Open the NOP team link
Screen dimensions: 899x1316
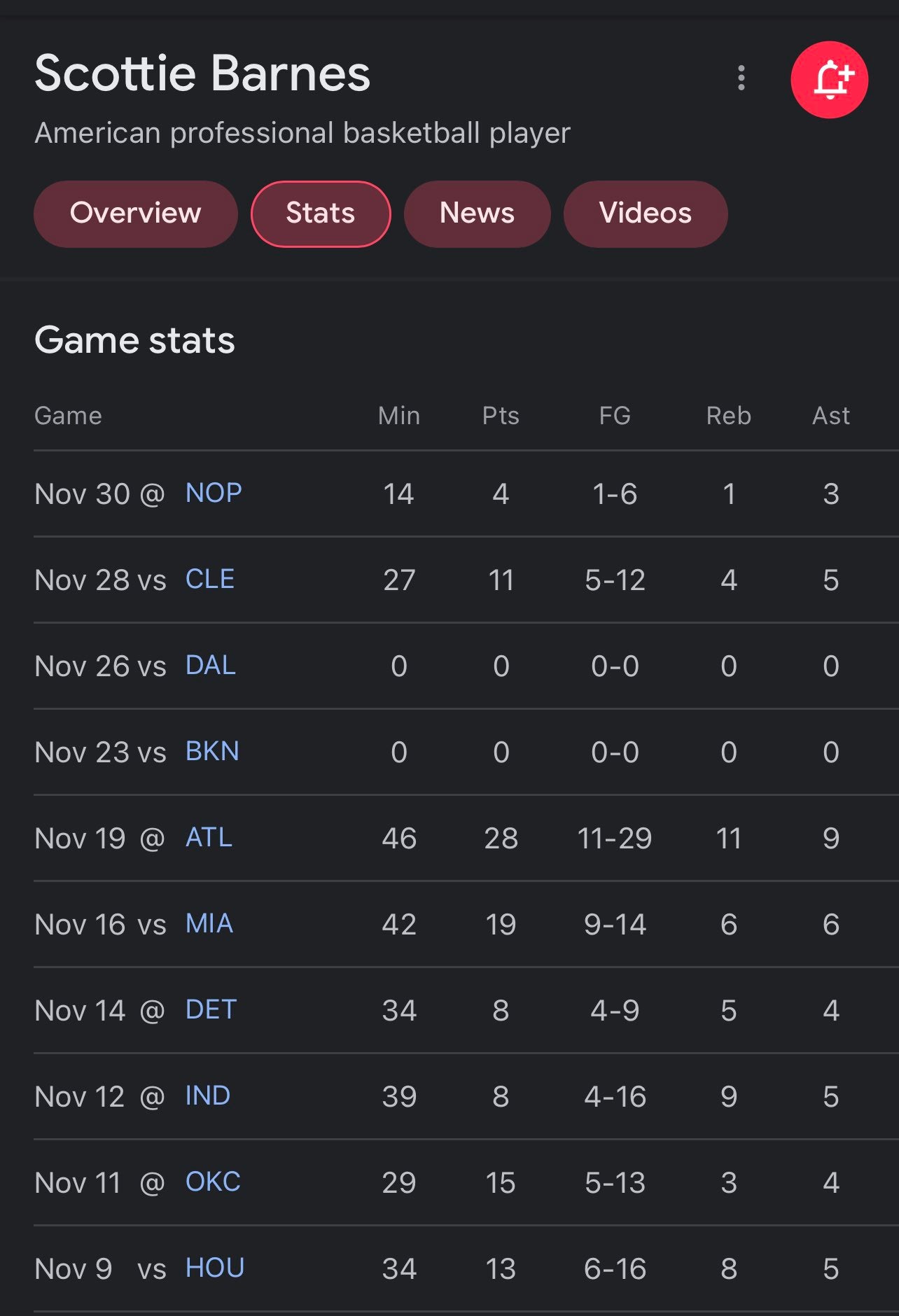[214, 493]
